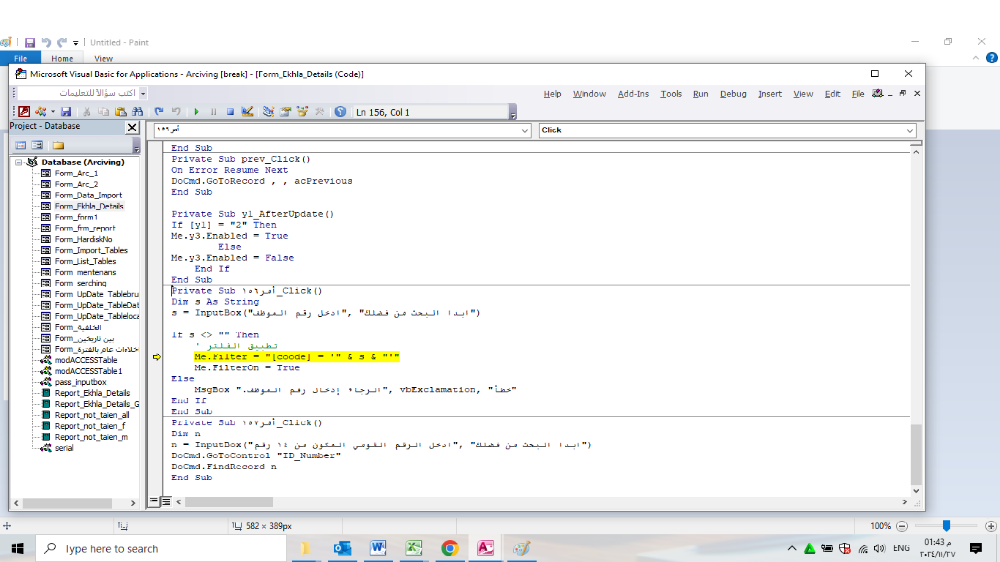Open Google Chrome from the taskbar

click(450, 548)
